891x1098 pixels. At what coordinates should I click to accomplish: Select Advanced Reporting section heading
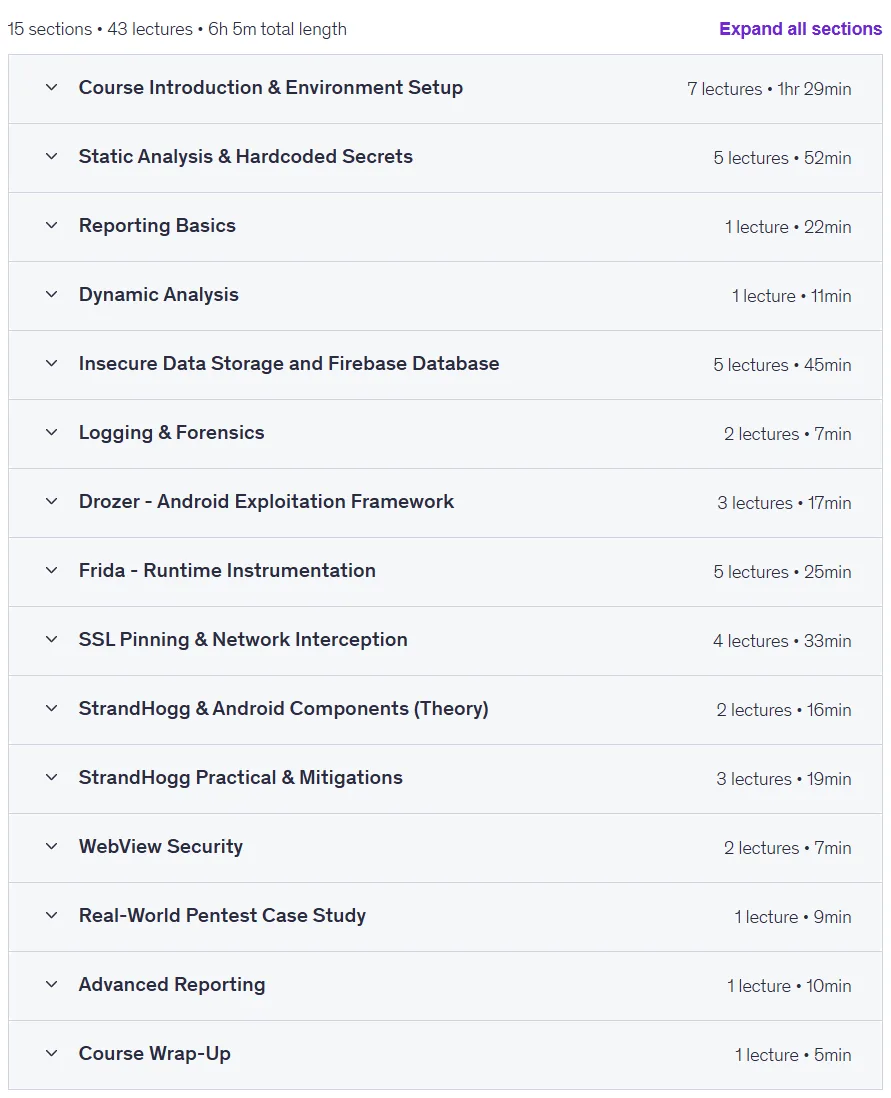(172, 985)
